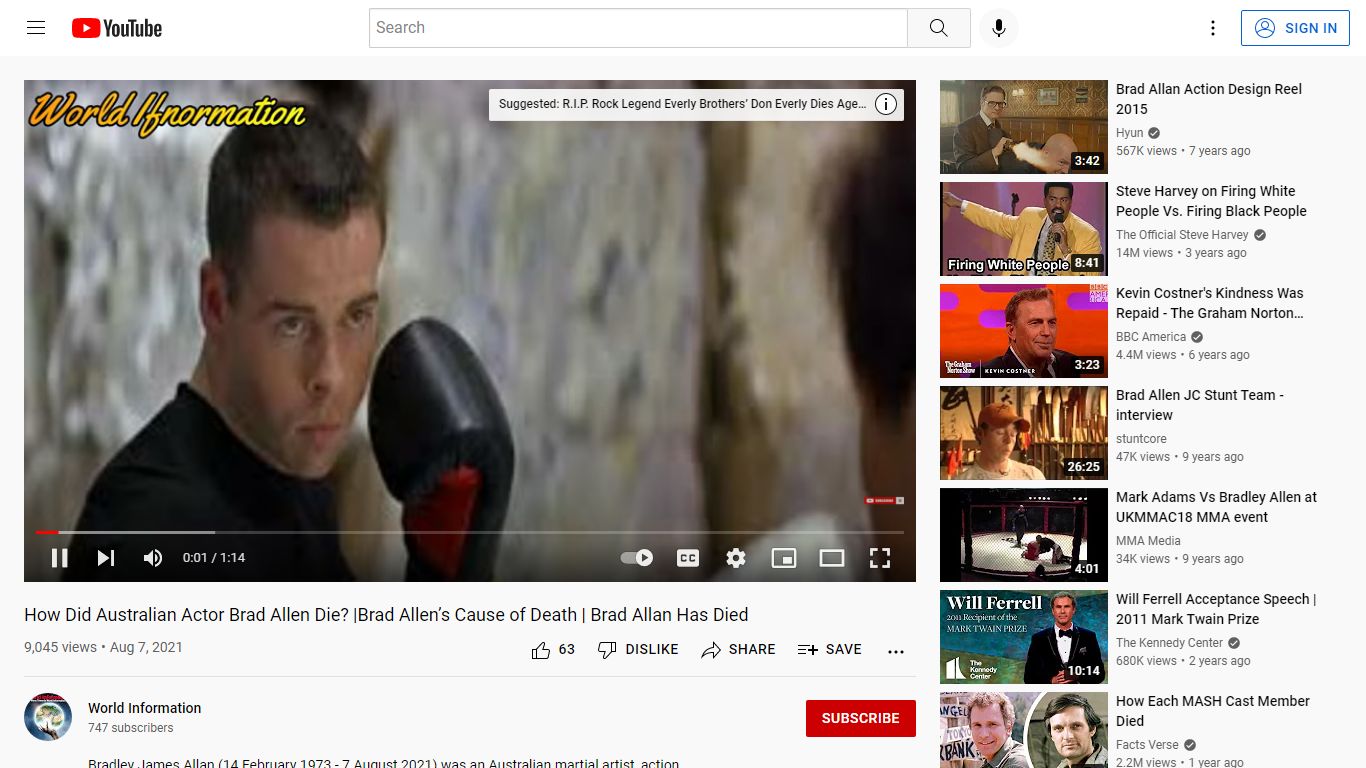Start voice search with microphone
Viewport: 1366px width, 768px height.
pyautogui.click(x=998, y=28)
